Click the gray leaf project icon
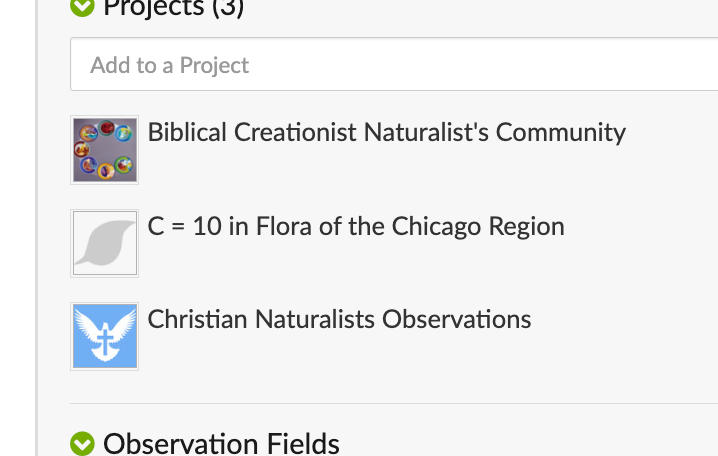 105,243
